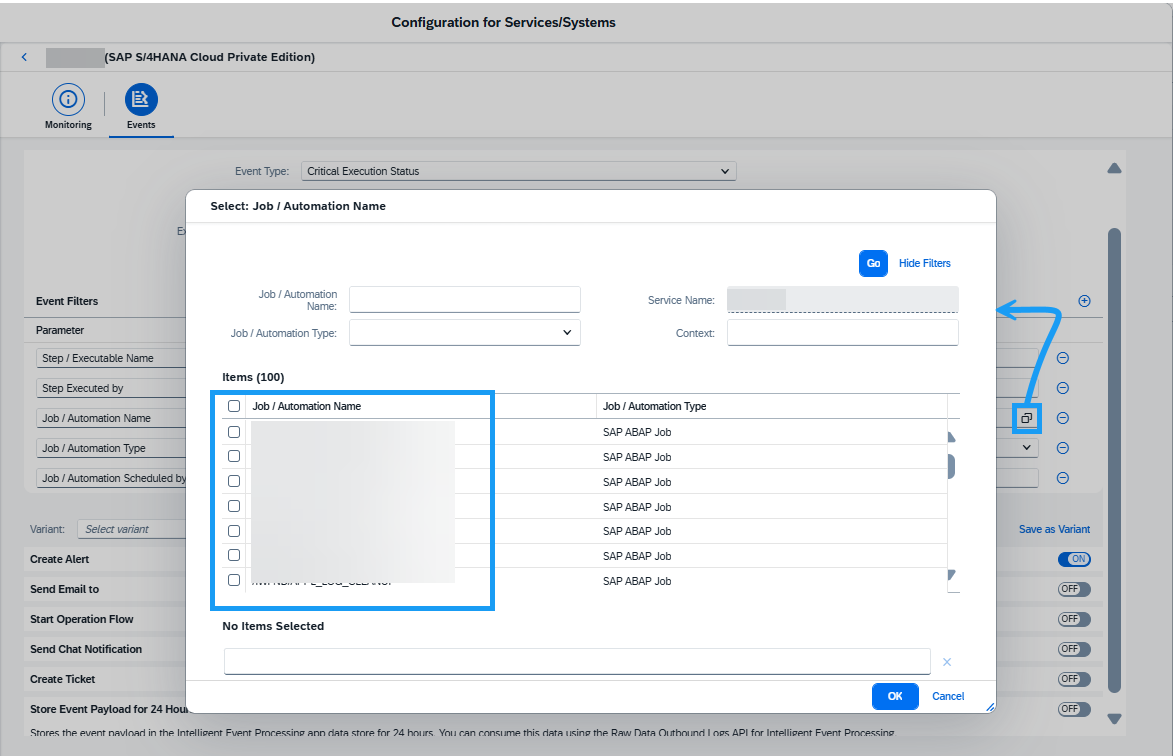
Task: Open the Monitoring info icon
Action: click(x=68, y=100)
